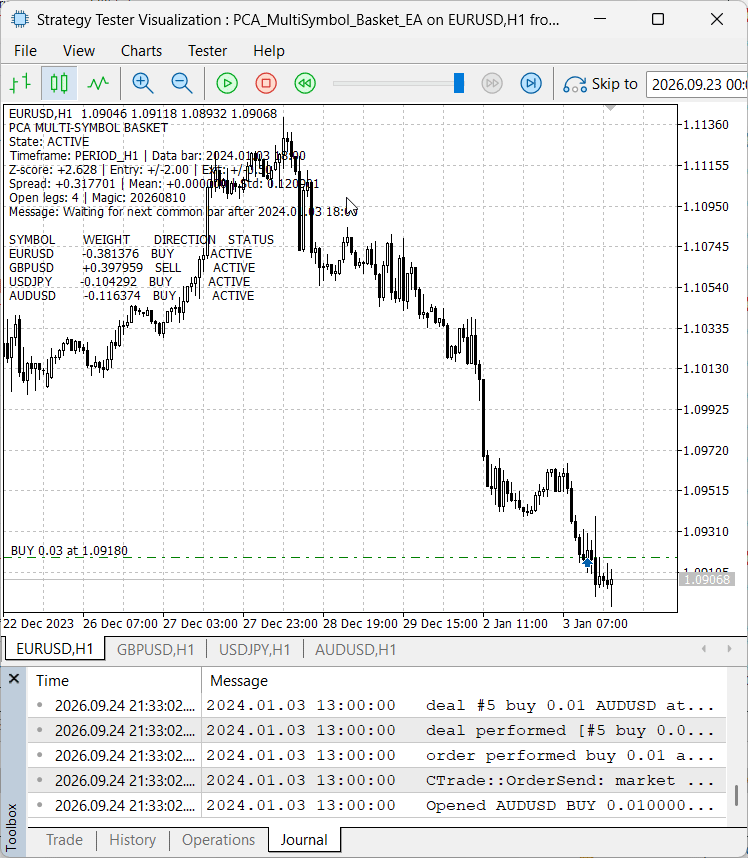Start the visual test playback

(x=227, y=83)
